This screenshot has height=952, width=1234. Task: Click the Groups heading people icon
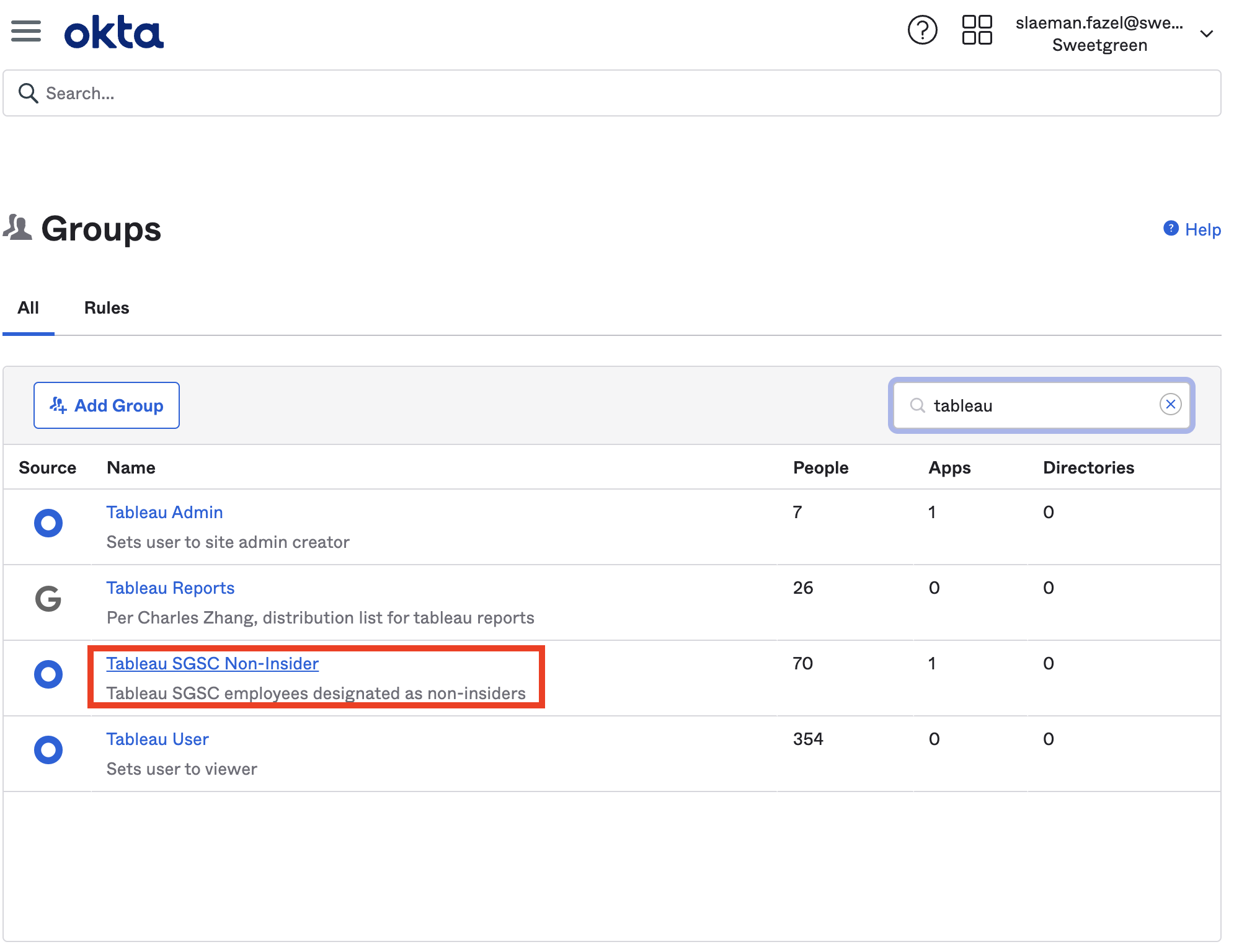point(17,227)
